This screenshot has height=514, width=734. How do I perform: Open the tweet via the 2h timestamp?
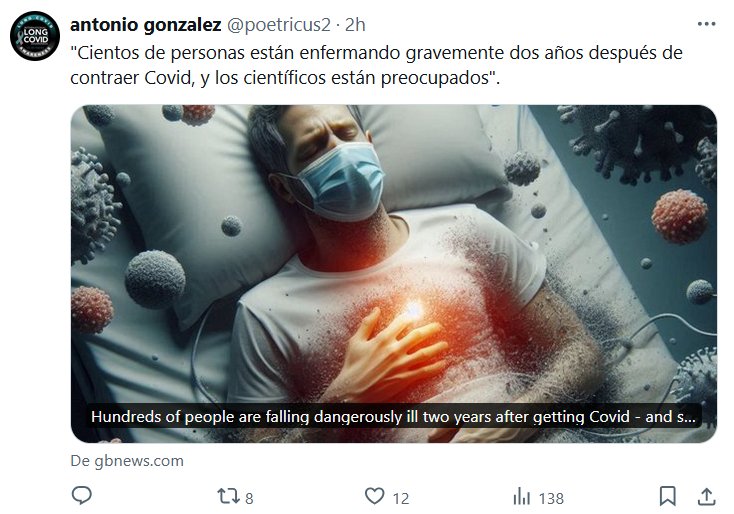tap(355, 25)
